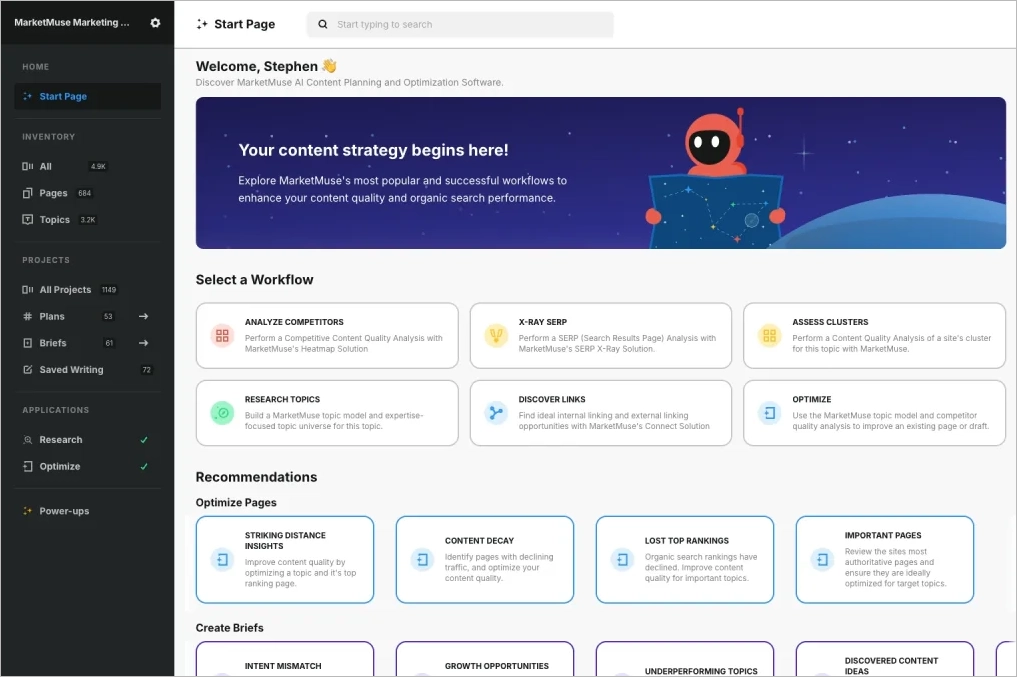Click the X-Ray SERP lightbulb icon
The height and width of the screenshot is (677, 1017).
point(496,336)
